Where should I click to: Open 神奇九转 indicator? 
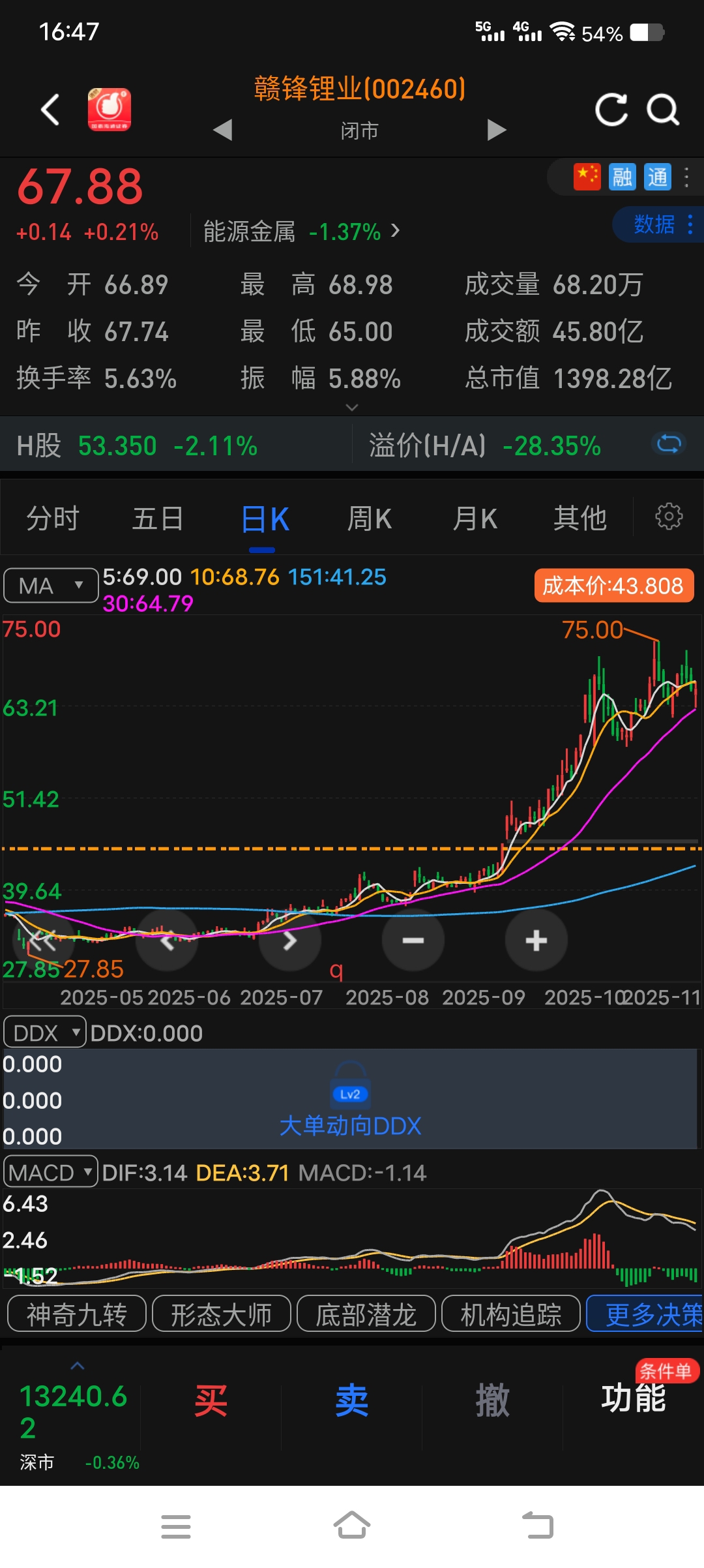pyautogui.click(x=77, y=1315)
